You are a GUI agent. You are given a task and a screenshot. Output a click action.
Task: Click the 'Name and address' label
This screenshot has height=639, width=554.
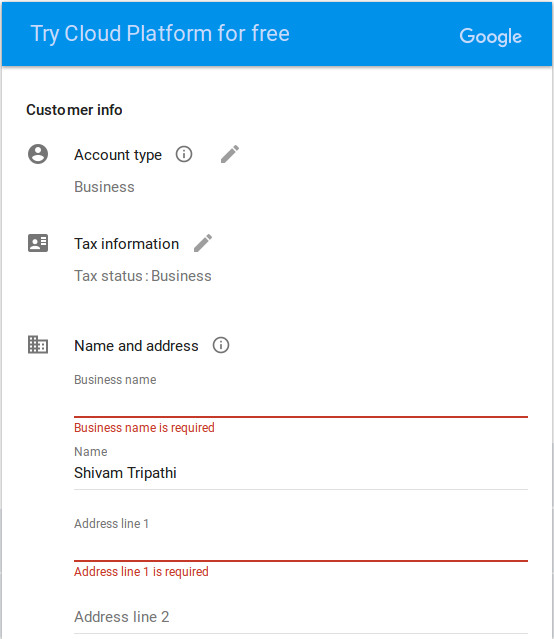coord(136,346)
